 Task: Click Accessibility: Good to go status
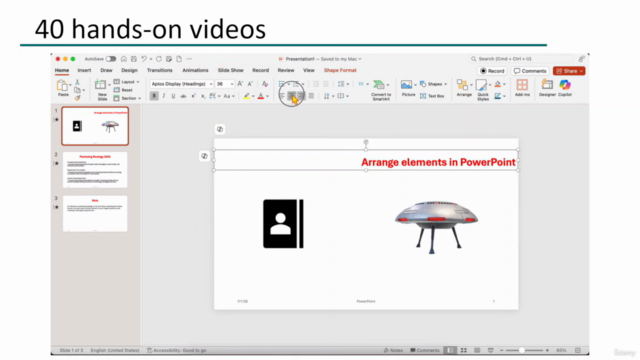pyautogui.click(x=176, y=350)
